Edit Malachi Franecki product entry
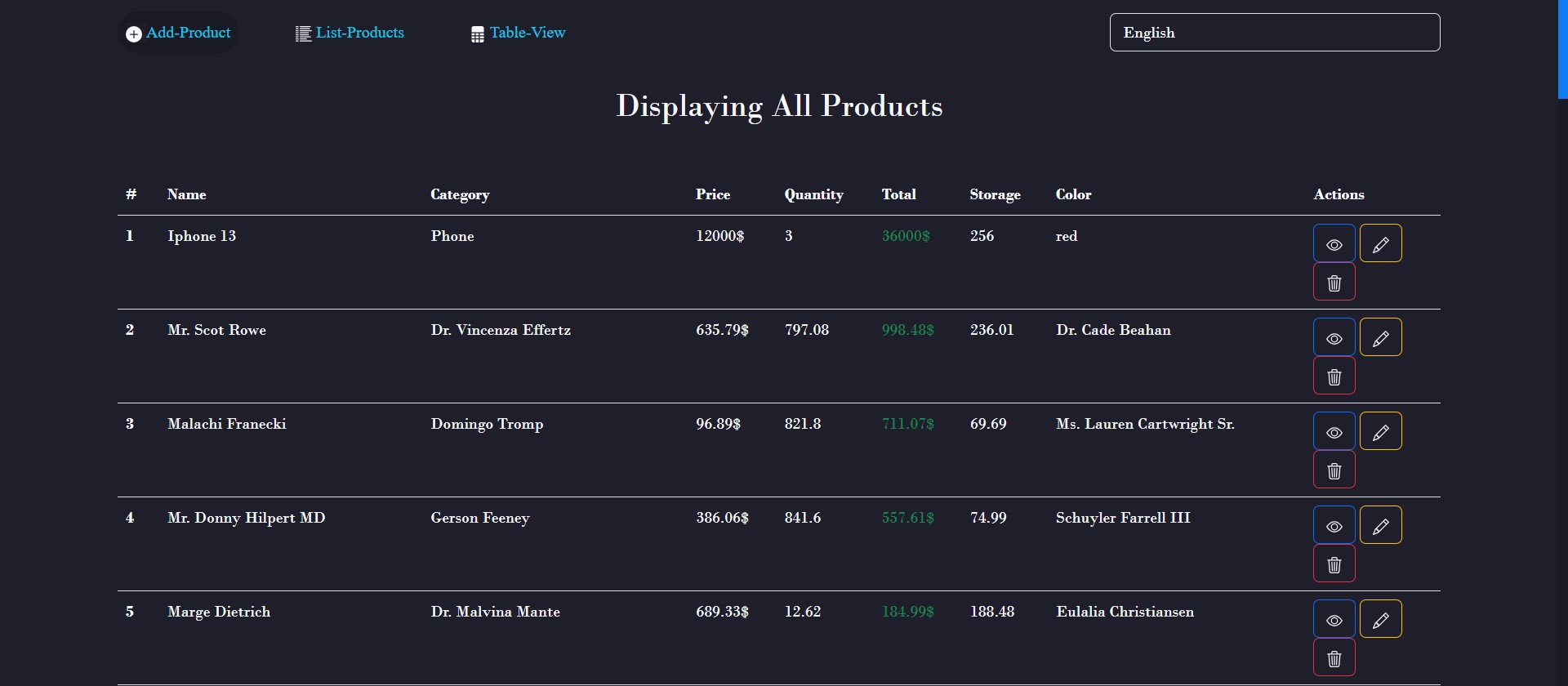The height and width of the screenshot is (686, 1568). point(1380,431)
